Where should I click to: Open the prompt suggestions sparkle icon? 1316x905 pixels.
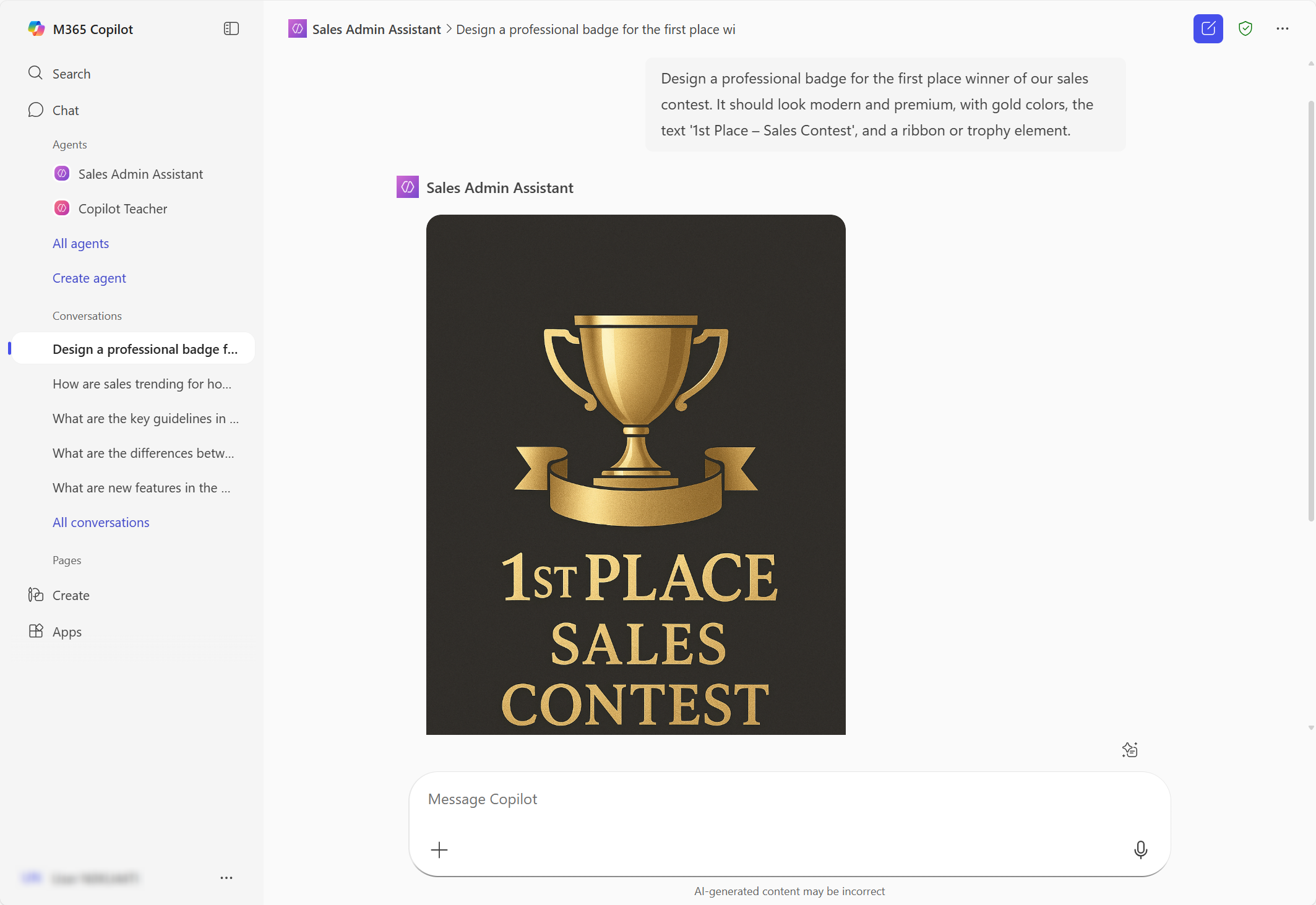(x=1129, y=750)
